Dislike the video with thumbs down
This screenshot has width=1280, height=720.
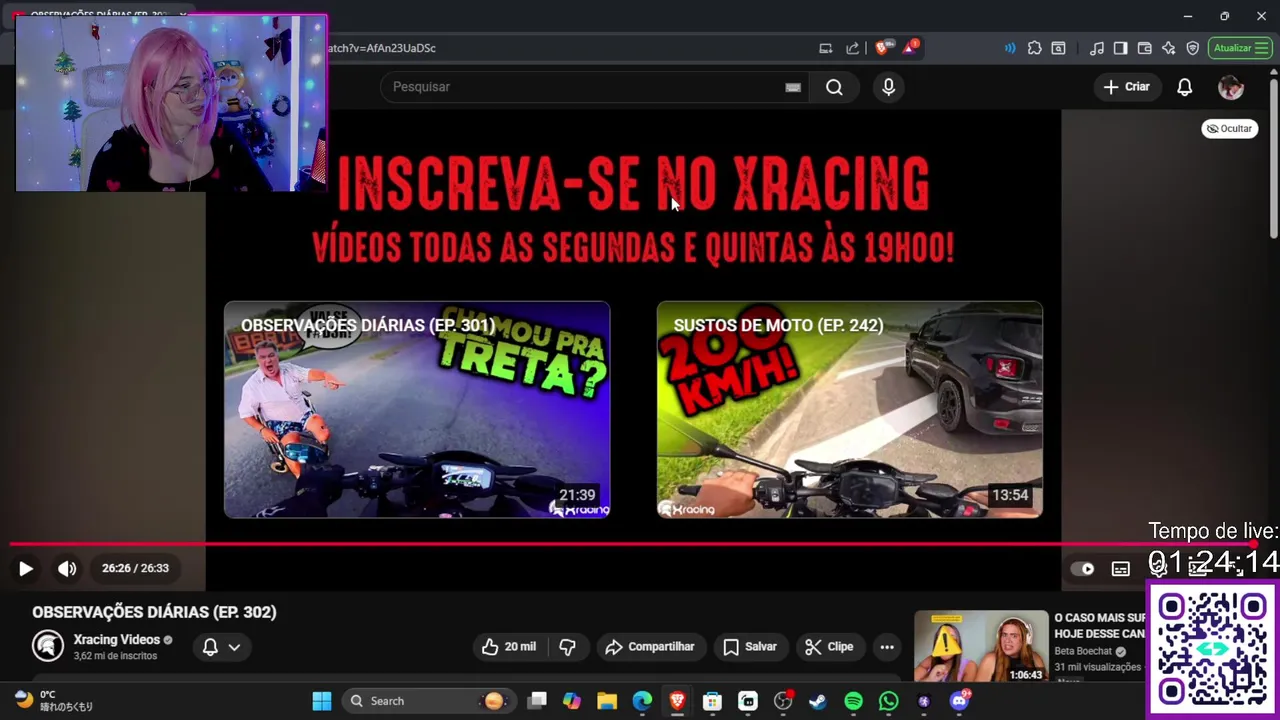[567, 647]
